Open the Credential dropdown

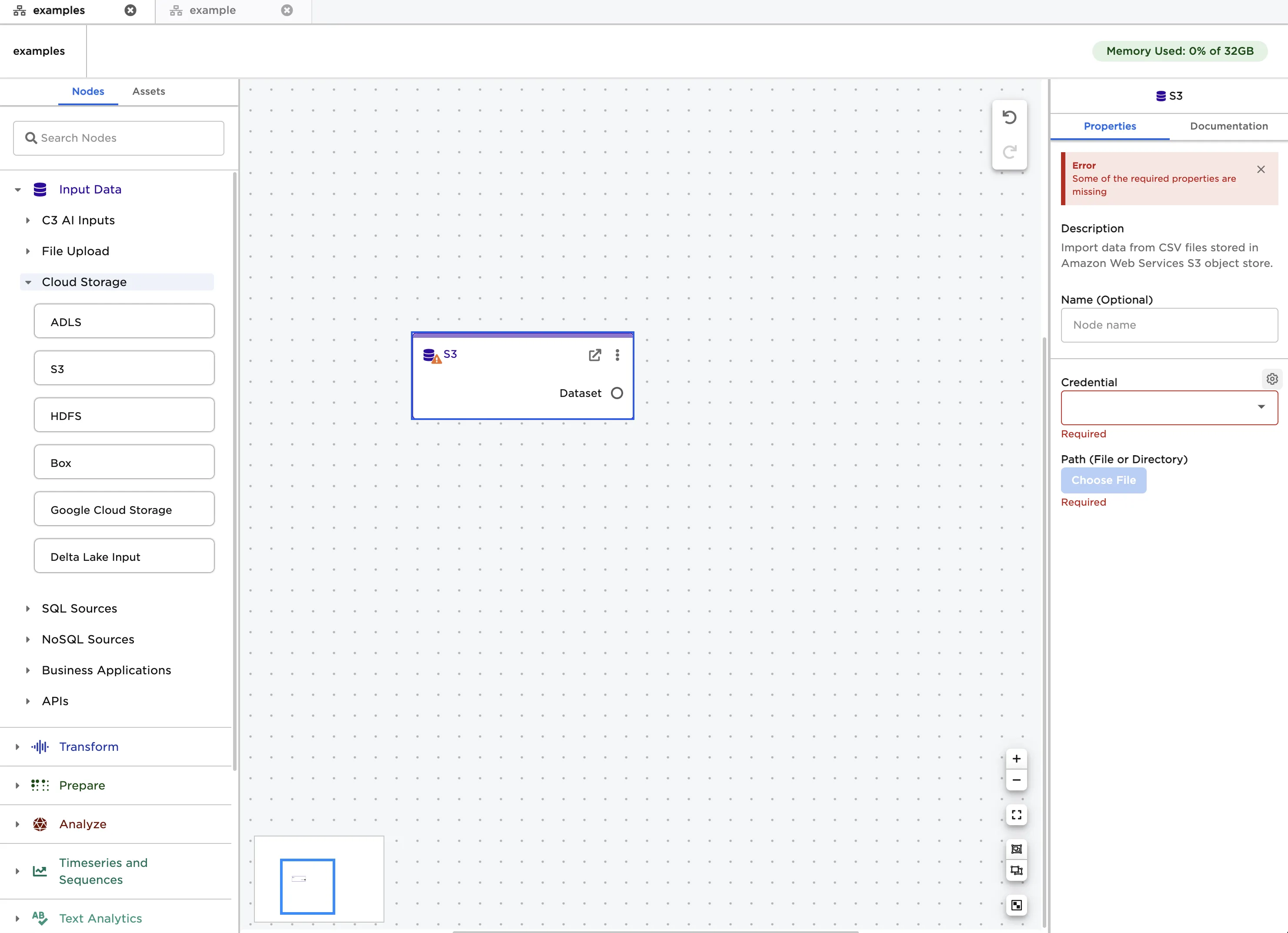click(x=1169, y=407)
